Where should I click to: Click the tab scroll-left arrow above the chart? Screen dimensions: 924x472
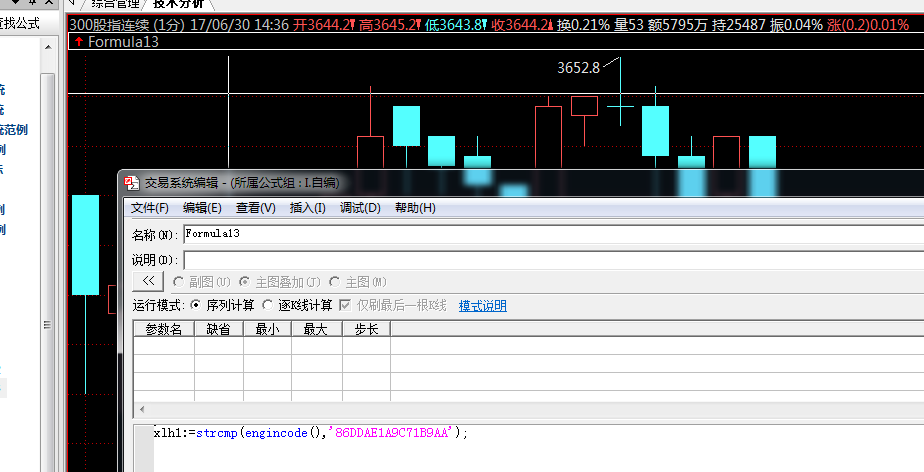pos(72,4)
